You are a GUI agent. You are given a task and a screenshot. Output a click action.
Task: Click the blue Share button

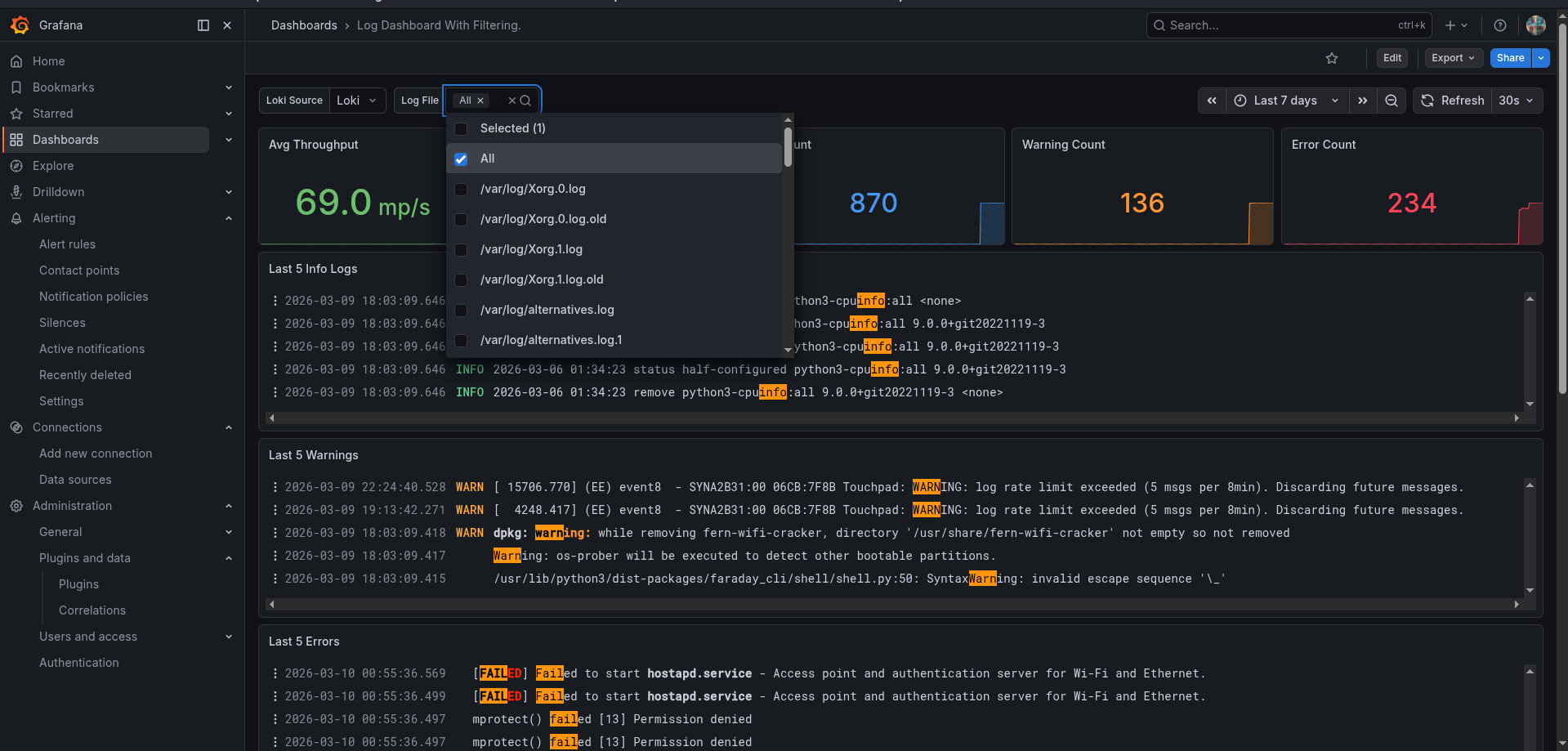[1510, 58]
